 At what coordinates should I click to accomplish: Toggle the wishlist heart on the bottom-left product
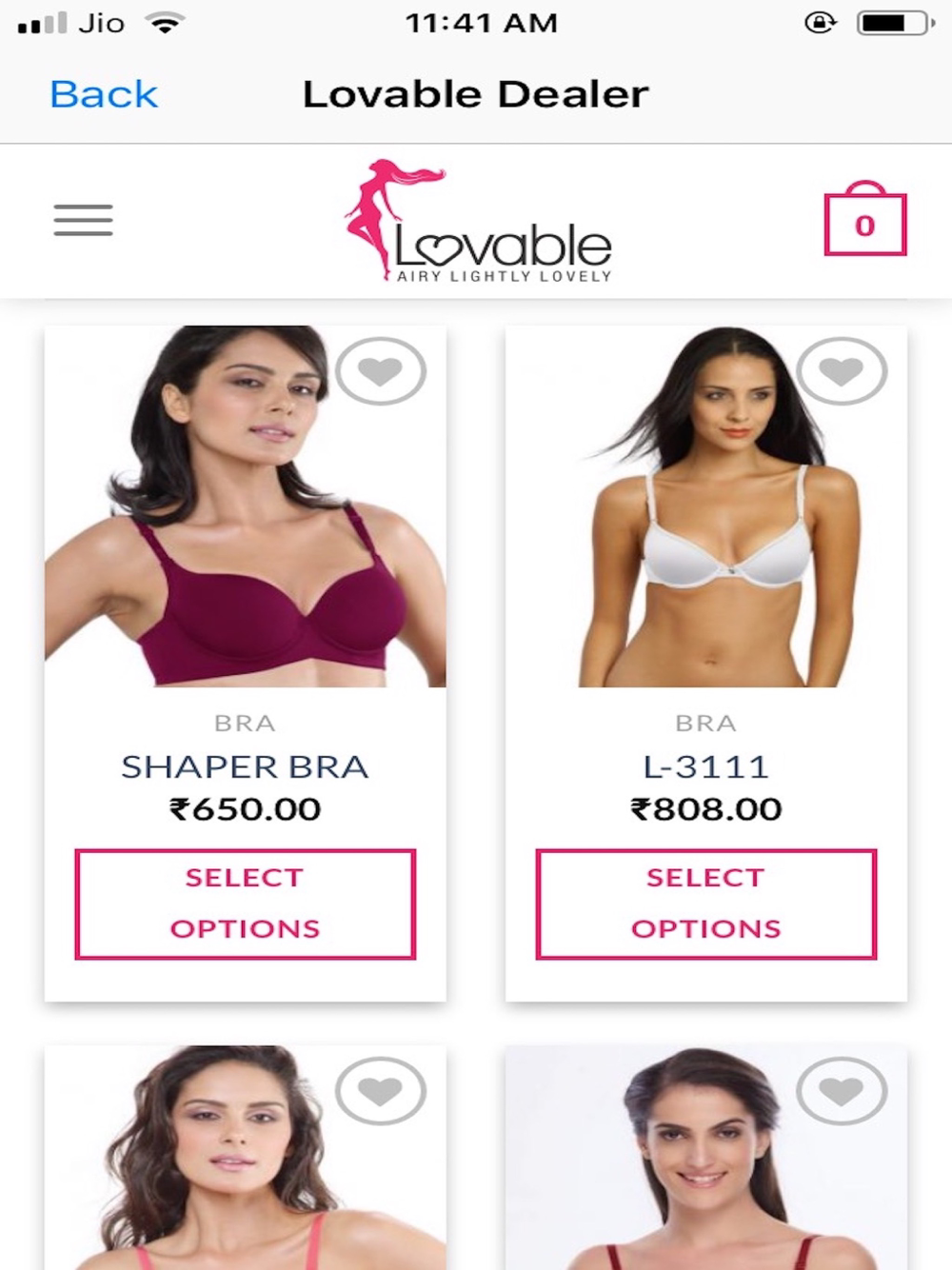[381, 1091]
